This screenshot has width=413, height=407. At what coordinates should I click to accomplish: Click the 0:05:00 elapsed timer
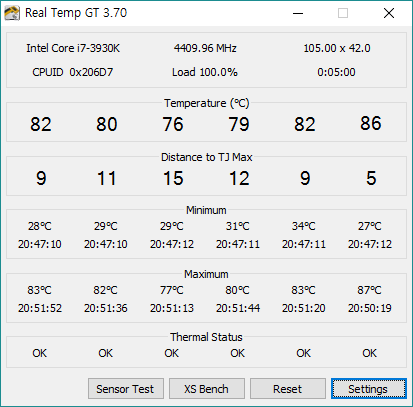point(336,72)
